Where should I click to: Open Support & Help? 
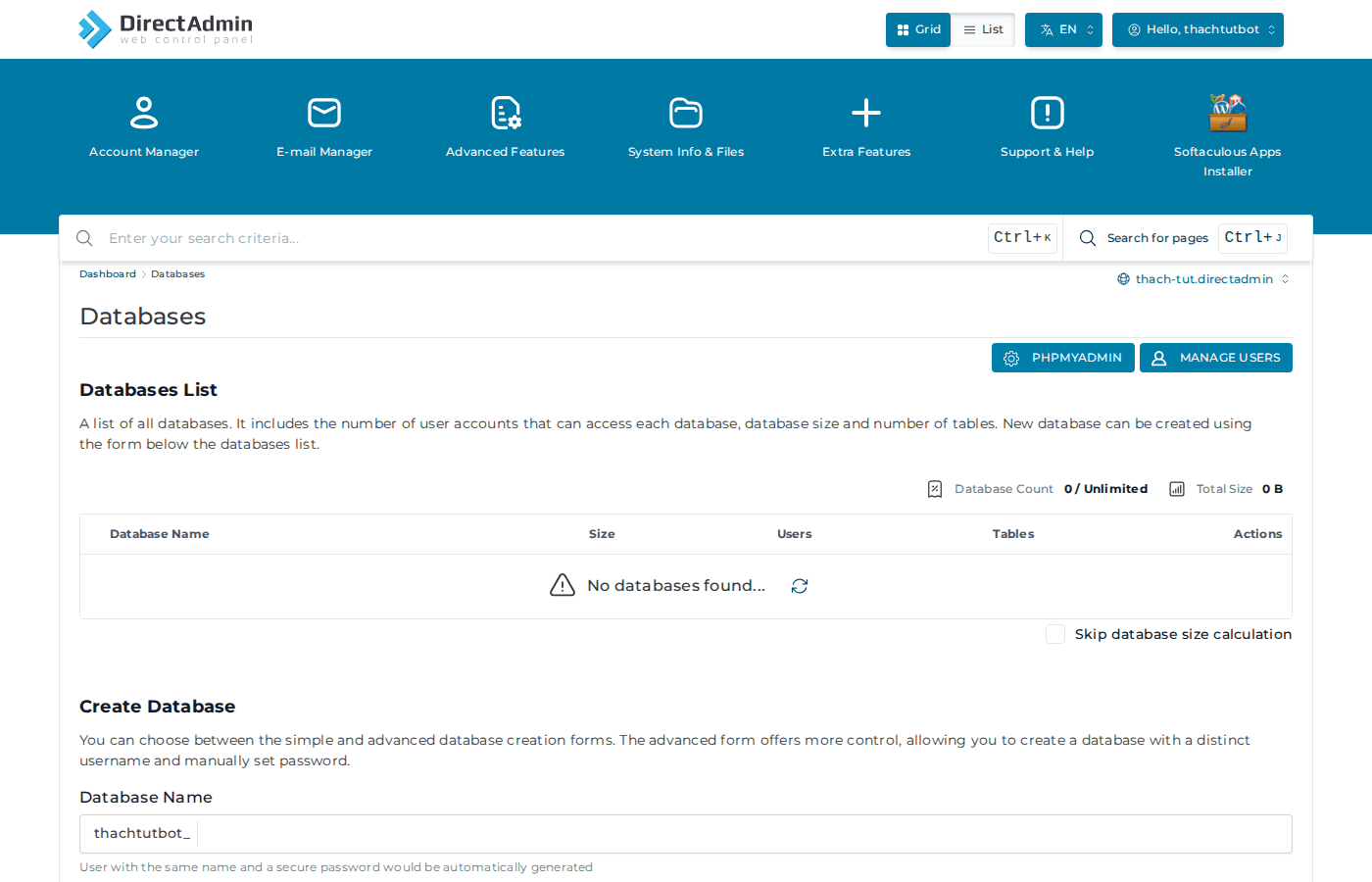click(1047, 127)
